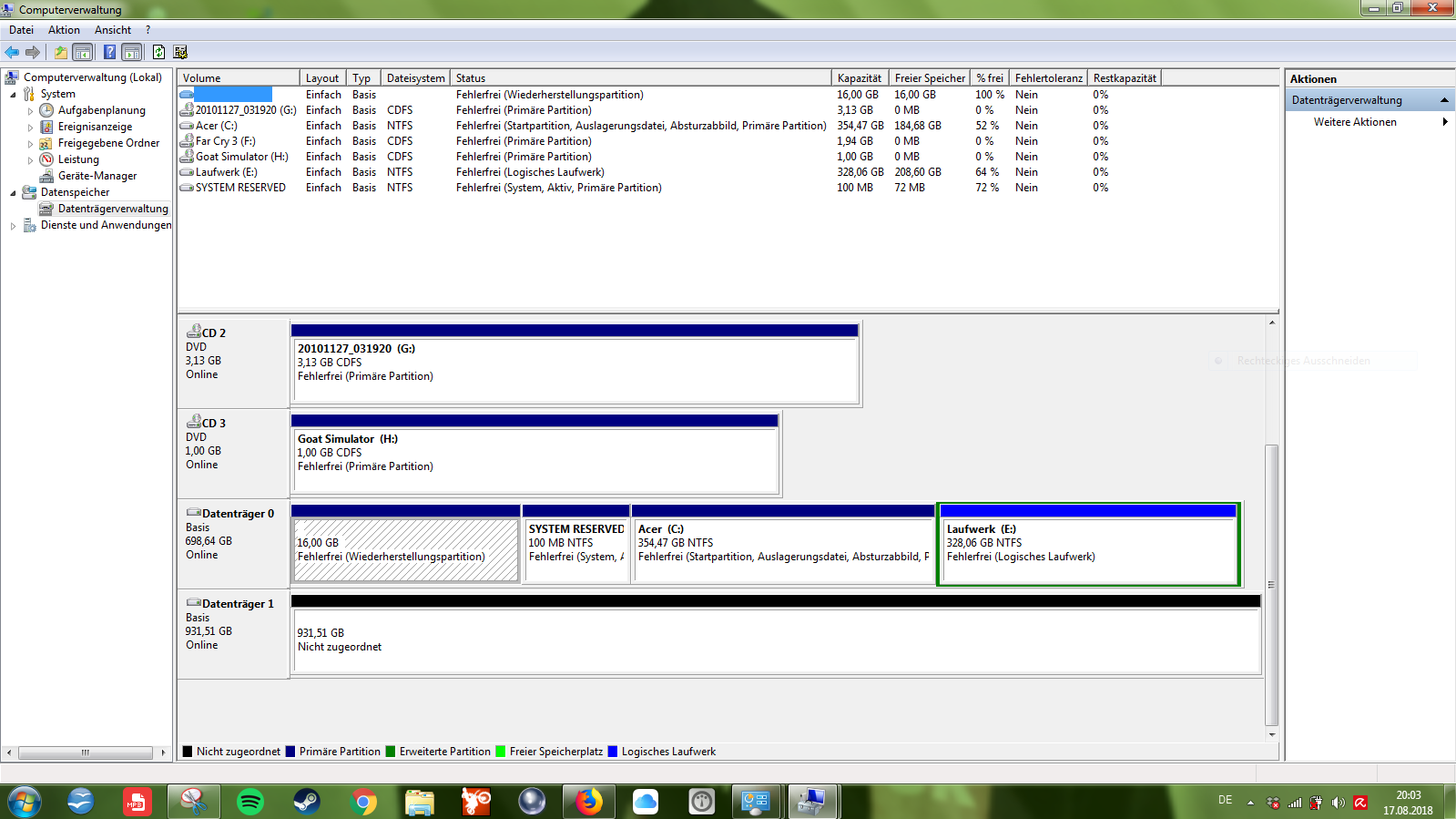Collapse the System tree node

tap(13, 95)
